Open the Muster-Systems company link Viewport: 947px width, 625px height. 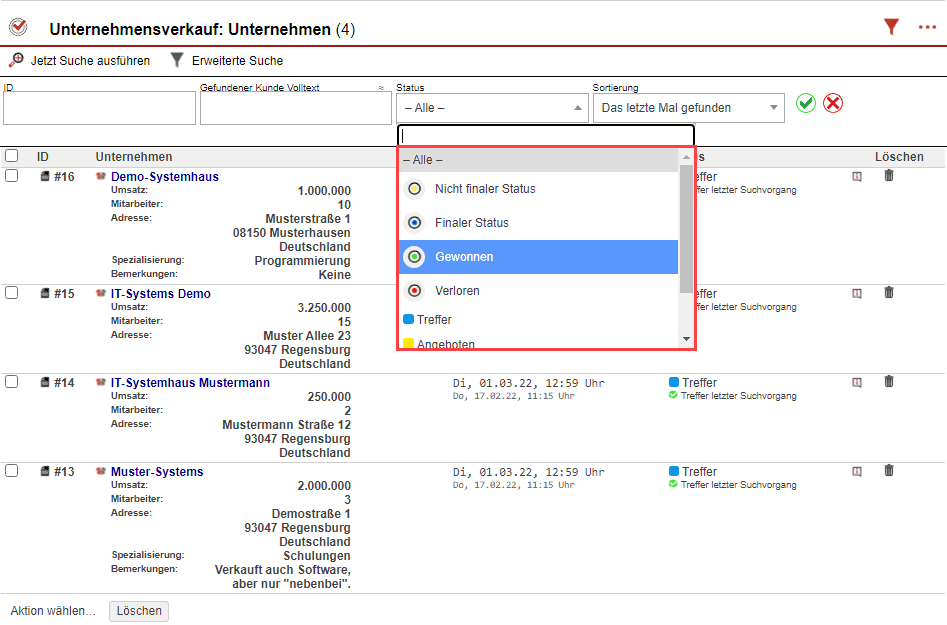pos(157,472)
